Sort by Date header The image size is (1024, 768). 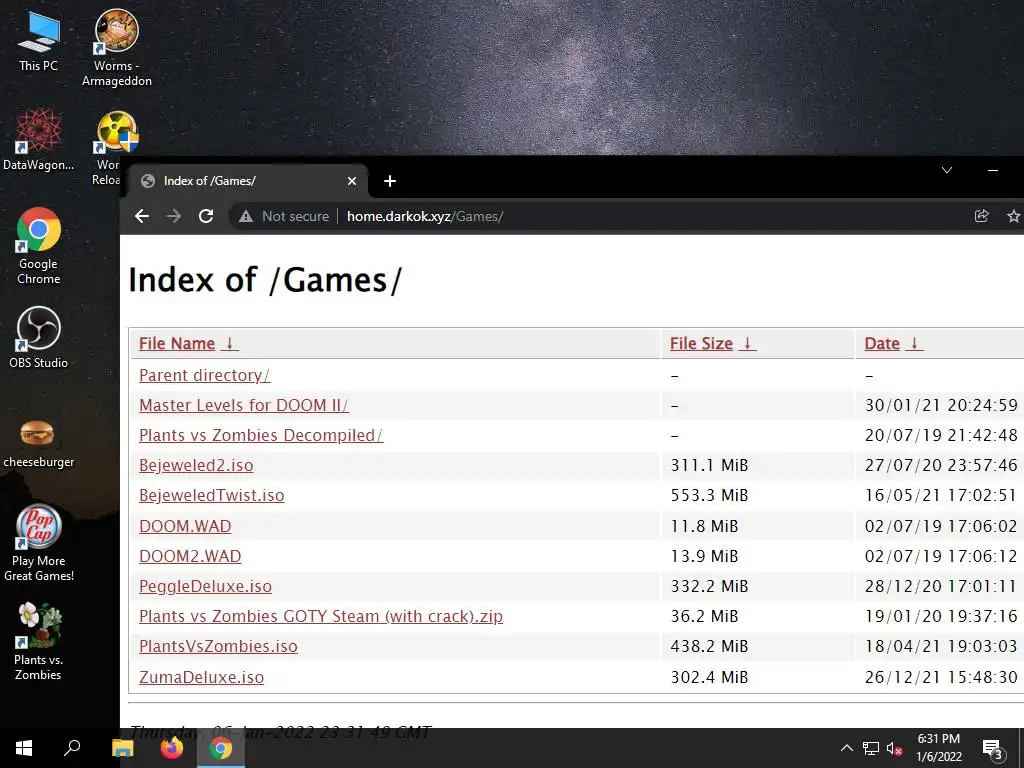(882, 344)
